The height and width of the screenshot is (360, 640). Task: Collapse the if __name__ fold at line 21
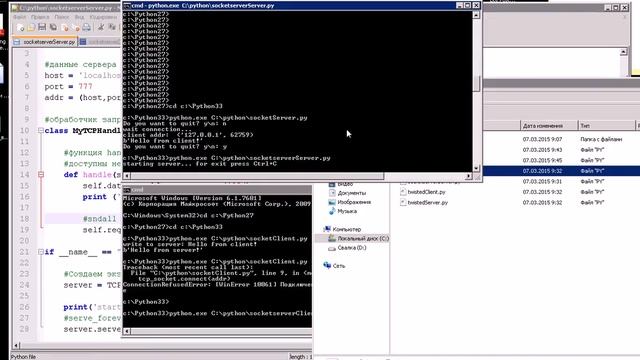tap(41, 252)
